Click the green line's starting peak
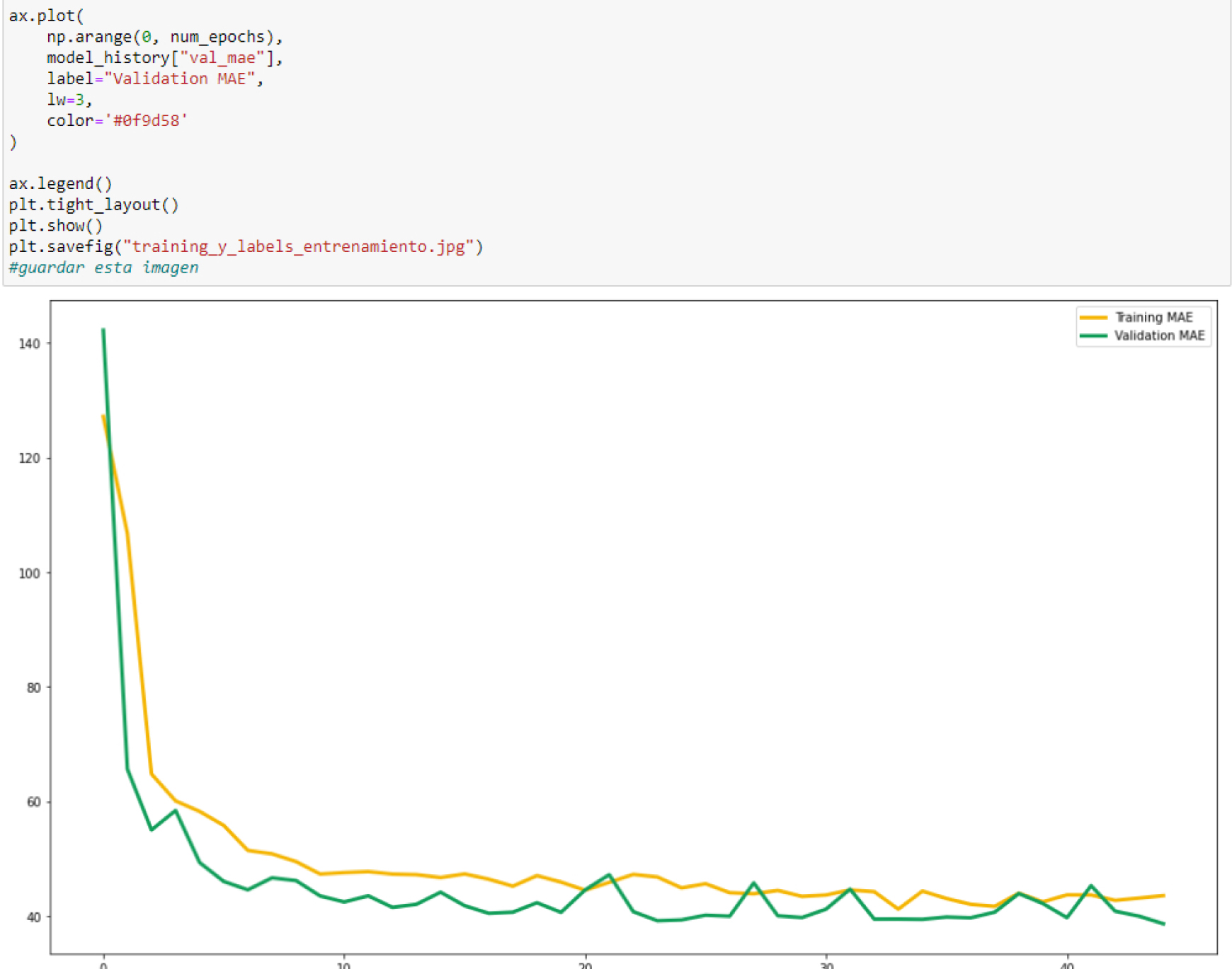Viewport: 1232px width, 969px height. [103, 331]
